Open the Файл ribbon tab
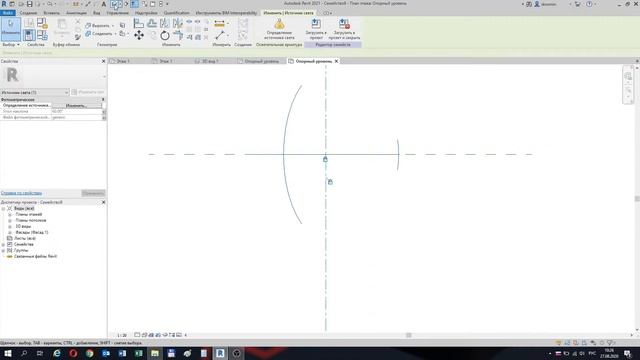640x360 pixels. (x=7, y=13)
